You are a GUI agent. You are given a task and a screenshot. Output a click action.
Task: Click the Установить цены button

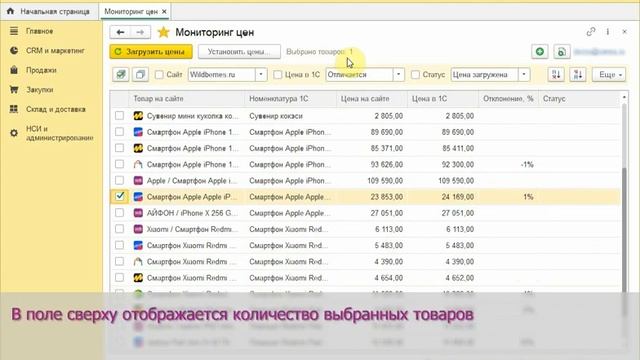click(x=239, y=52)
